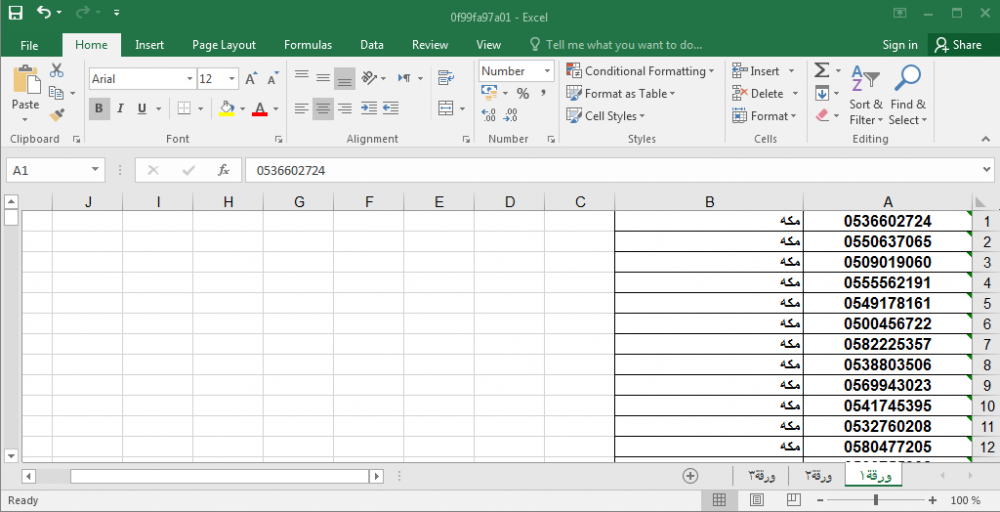The width and height of the screenshot is (1000, 512).
Task: Click the Accounting Number Format icon
Action: [x=489, y=94]
